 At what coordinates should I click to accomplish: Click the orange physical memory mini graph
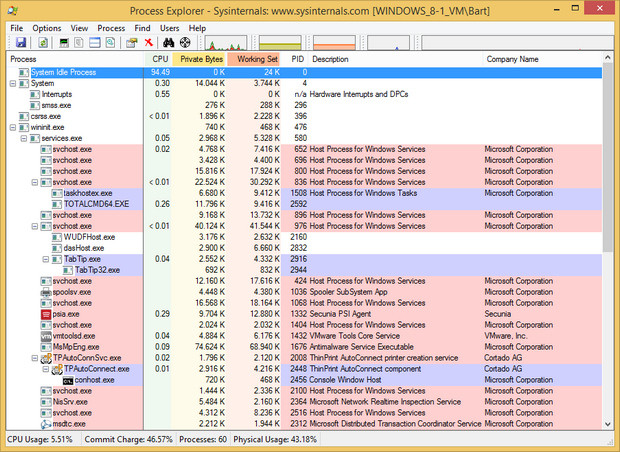(x=334, y=43)
